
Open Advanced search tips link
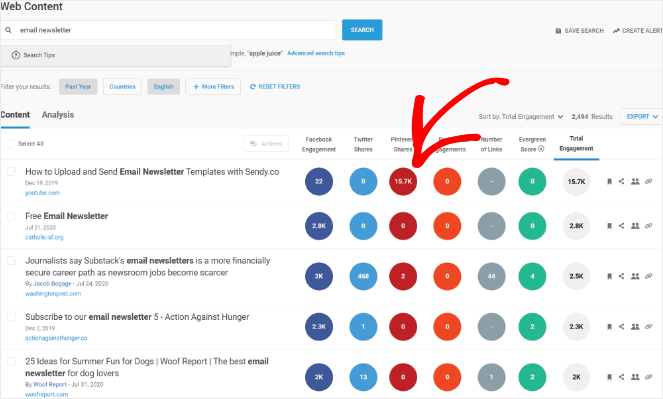(x=316, y=53)
